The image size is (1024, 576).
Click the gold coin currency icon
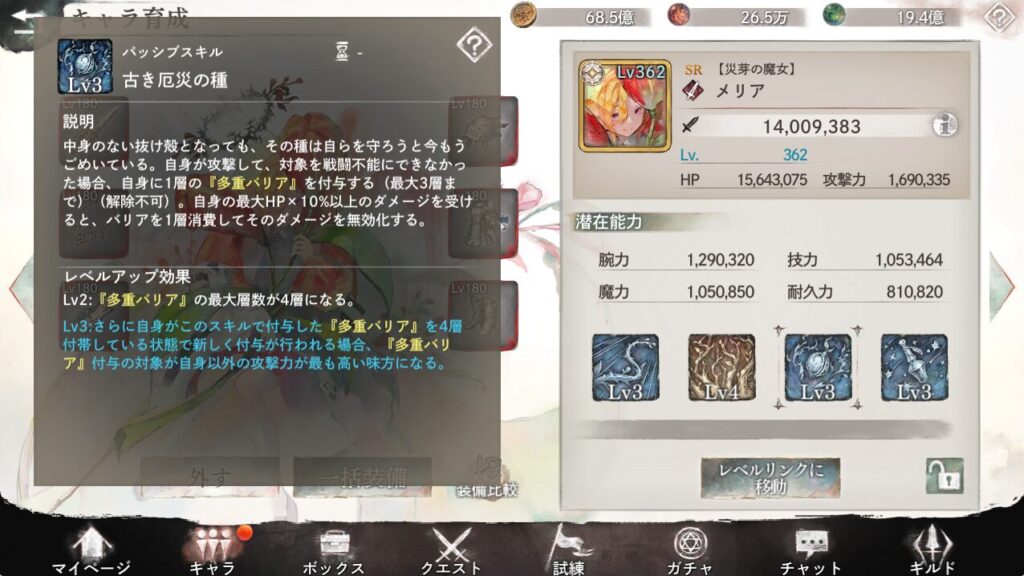(523, 15)
